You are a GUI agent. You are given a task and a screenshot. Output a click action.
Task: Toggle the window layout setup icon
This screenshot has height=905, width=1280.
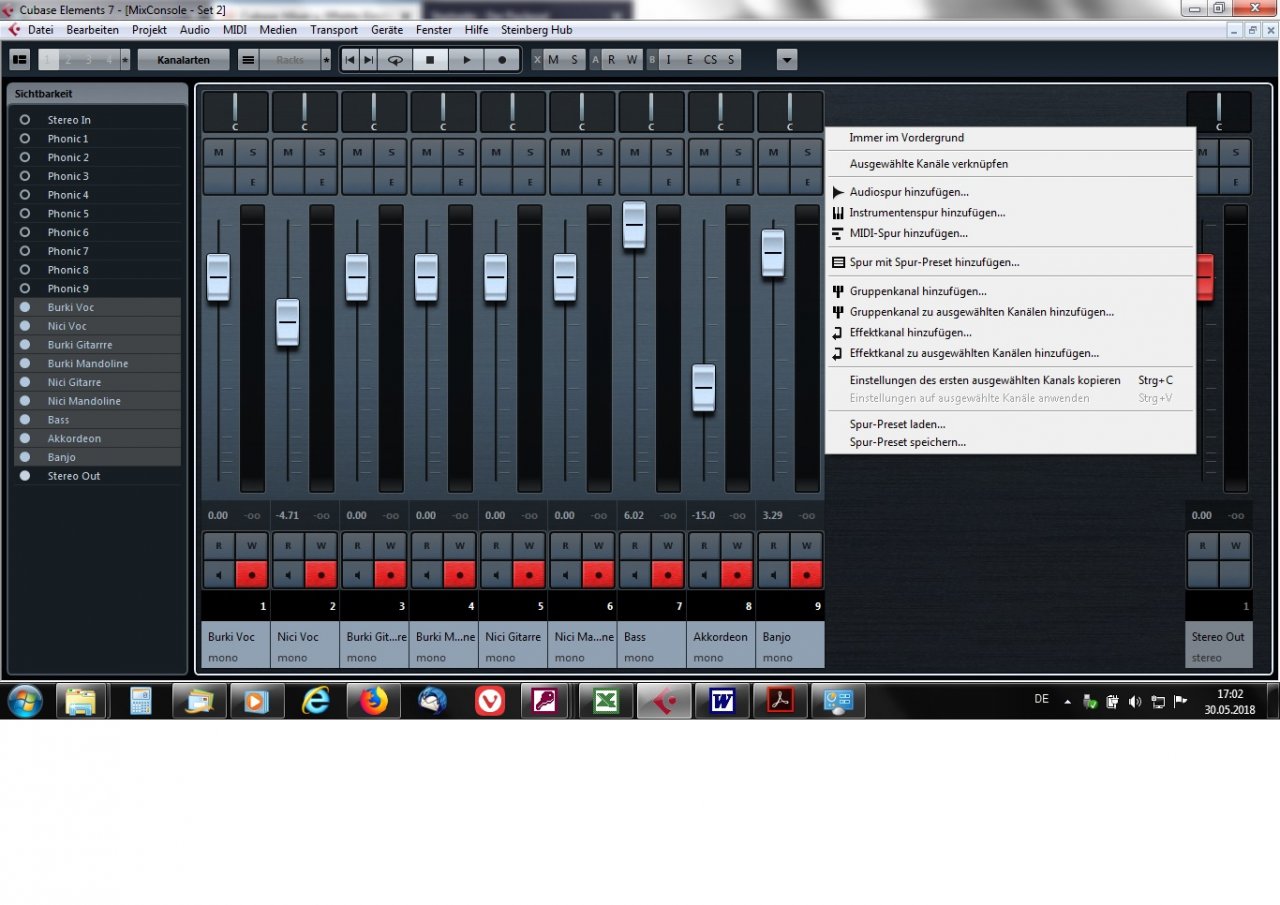tap(20, 60)
